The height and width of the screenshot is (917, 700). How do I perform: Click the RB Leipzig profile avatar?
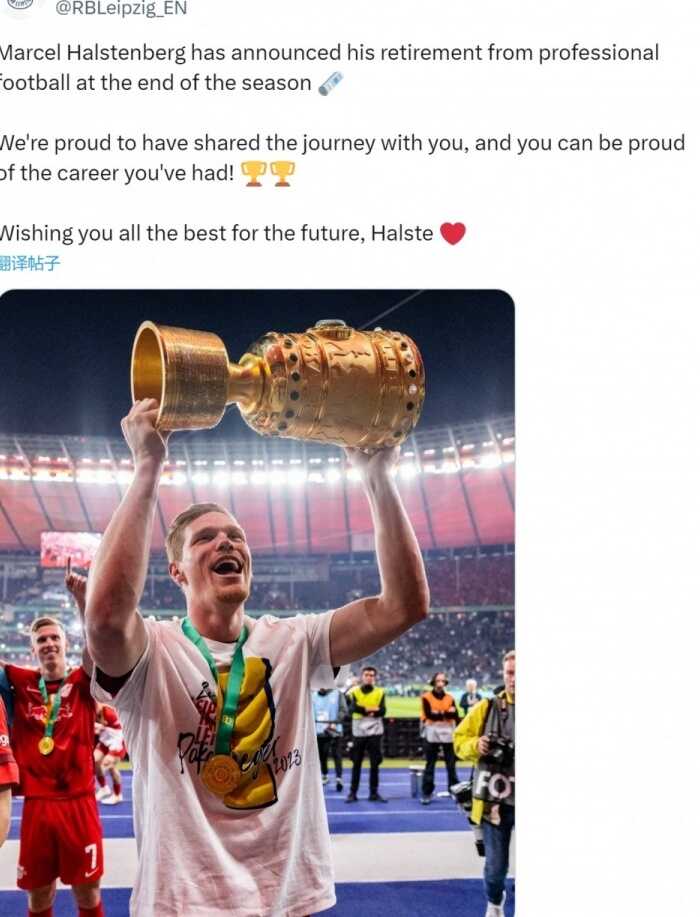[20, 7]
